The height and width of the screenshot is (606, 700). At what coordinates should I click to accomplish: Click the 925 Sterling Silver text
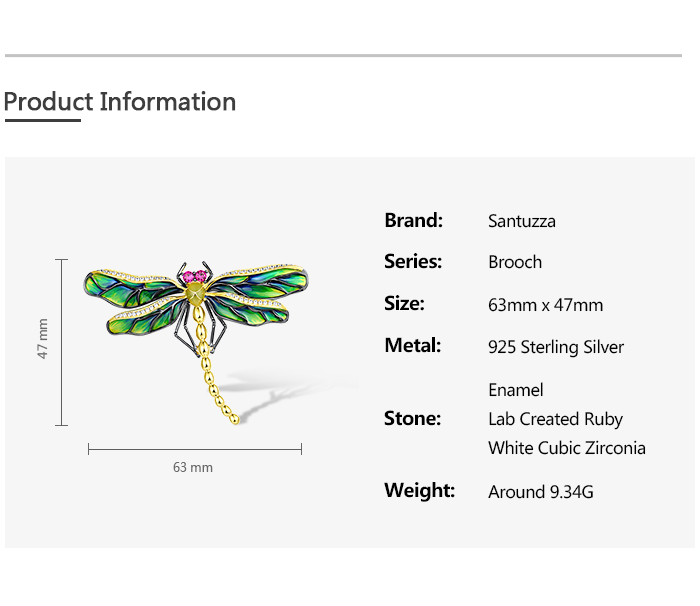[x=556, y=347]
